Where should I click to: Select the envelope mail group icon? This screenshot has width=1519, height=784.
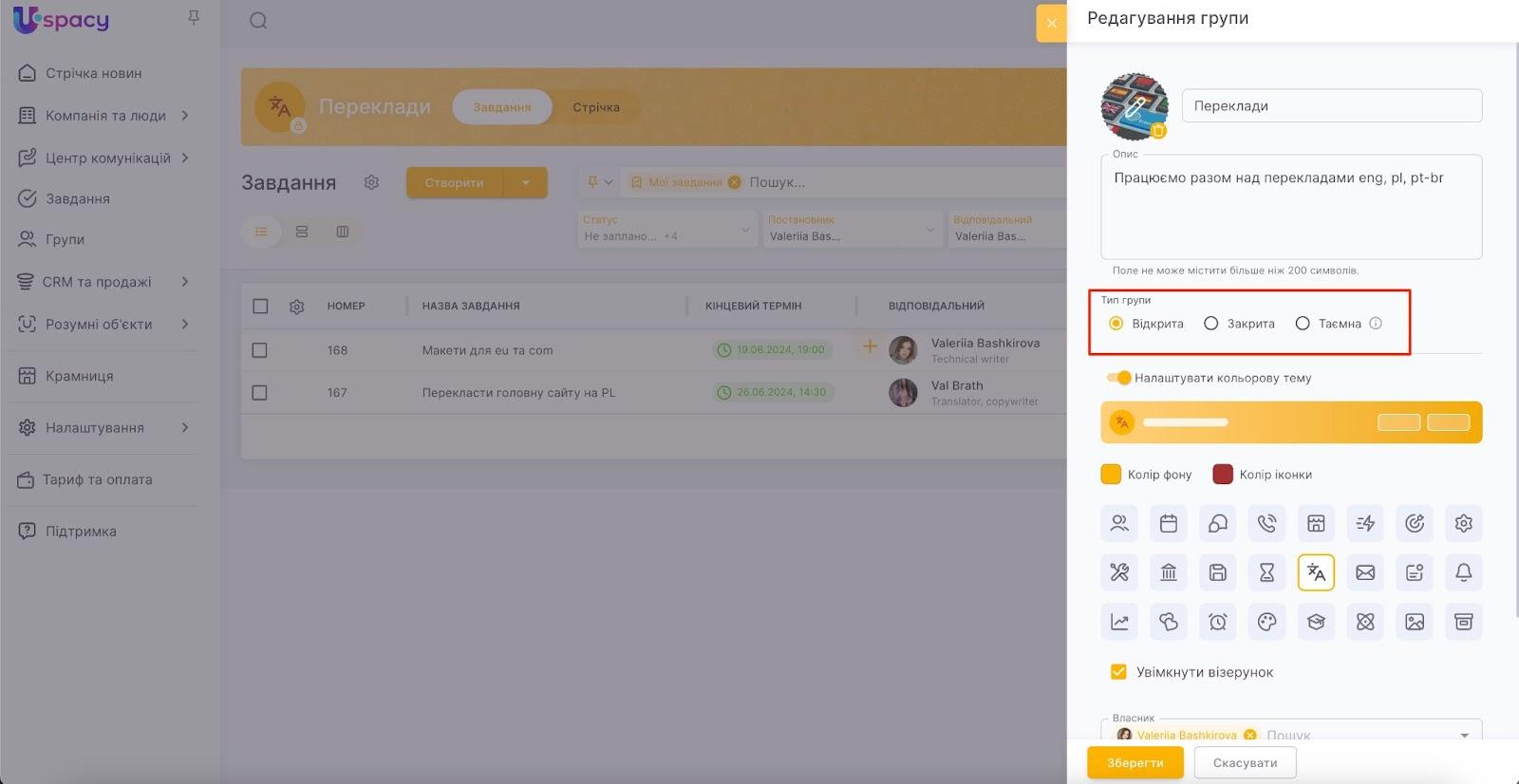coord(1365,572)
